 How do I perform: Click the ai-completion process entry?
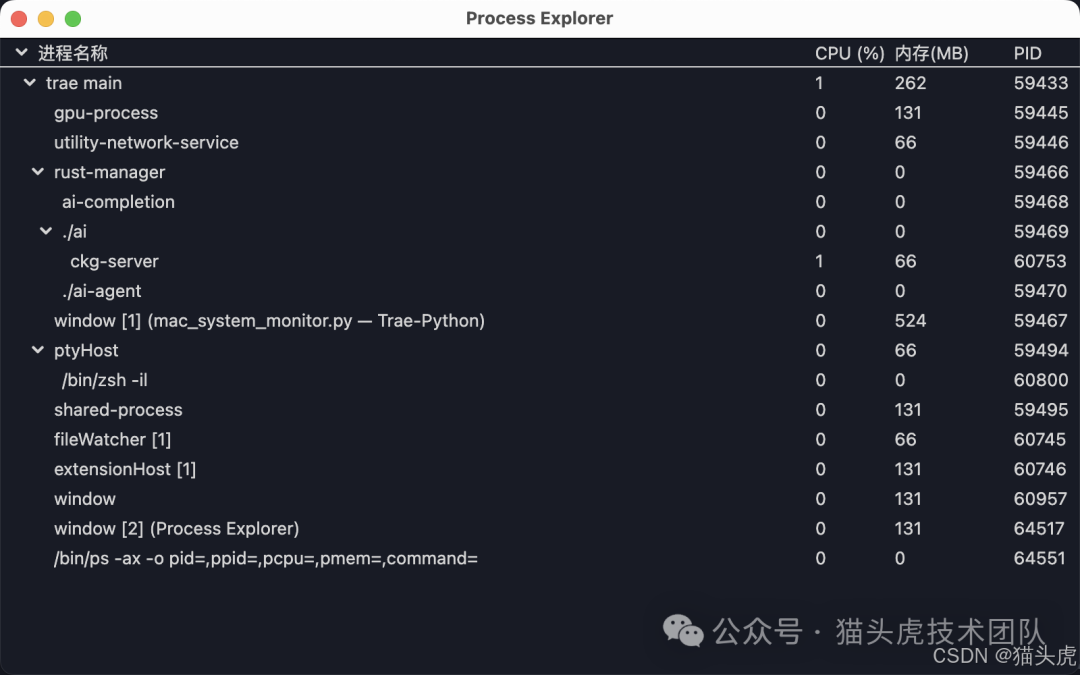pyautogui.click(x=118, y=202)
